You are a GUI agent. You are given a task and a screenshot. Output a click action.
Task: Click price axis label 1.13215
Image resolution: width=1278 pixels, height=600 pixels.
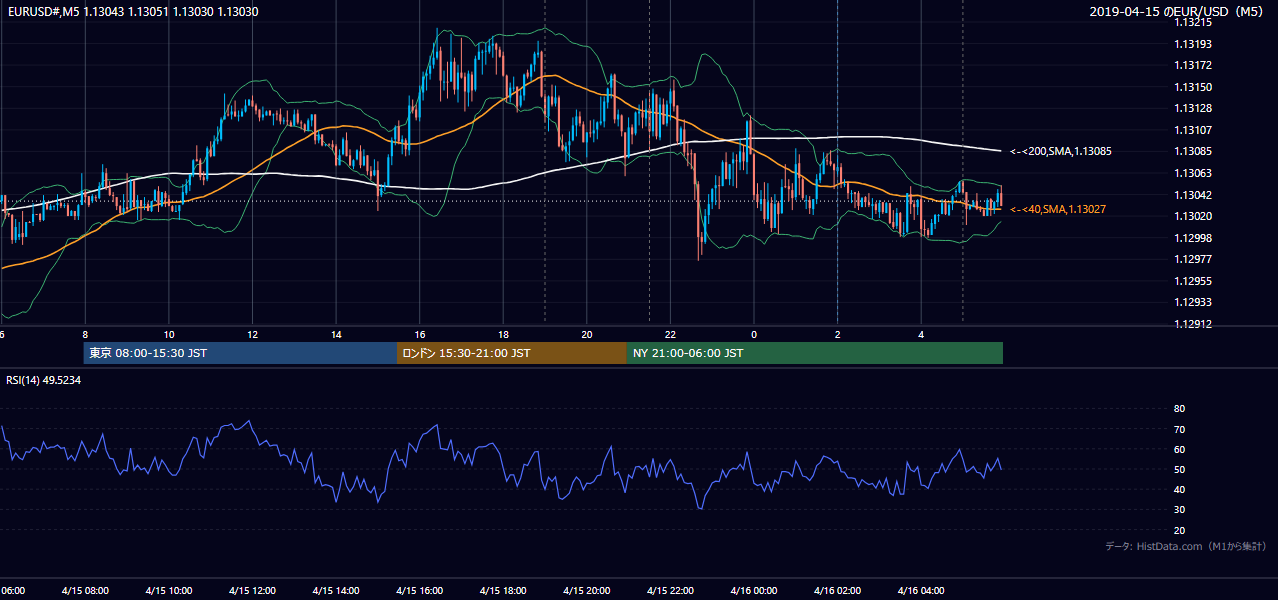(x=1193, y=22)
